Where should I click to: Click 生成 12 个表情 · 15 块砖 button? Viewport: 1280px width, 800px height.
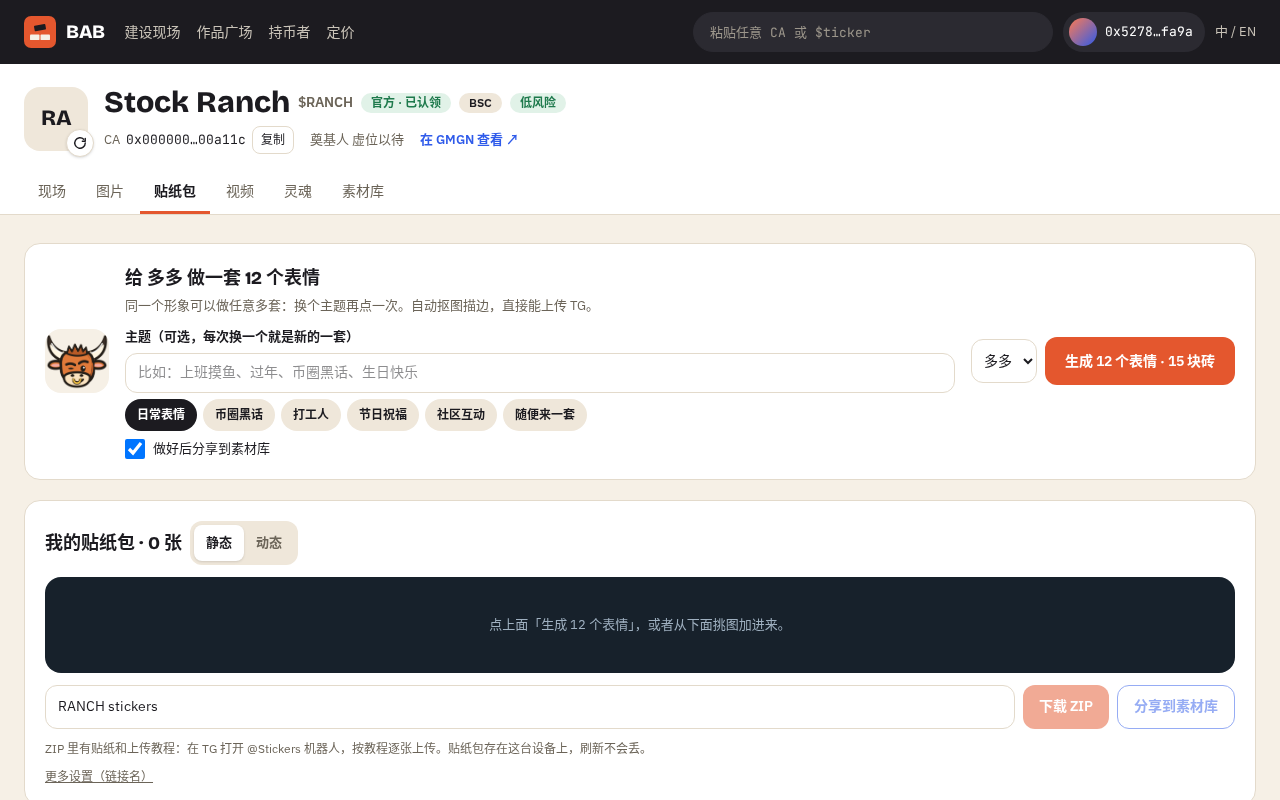coord(1140,361)
